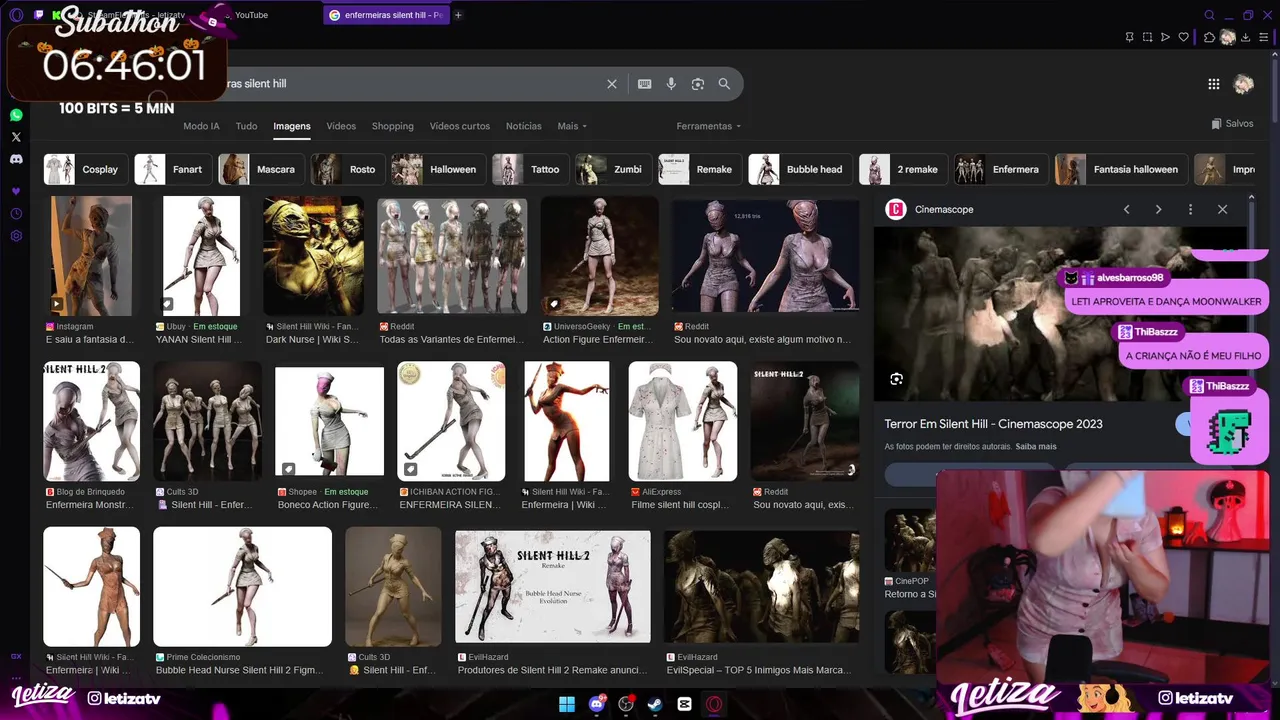Open browsing history from the sidebar clock
1280x720 pixels.
16,214
